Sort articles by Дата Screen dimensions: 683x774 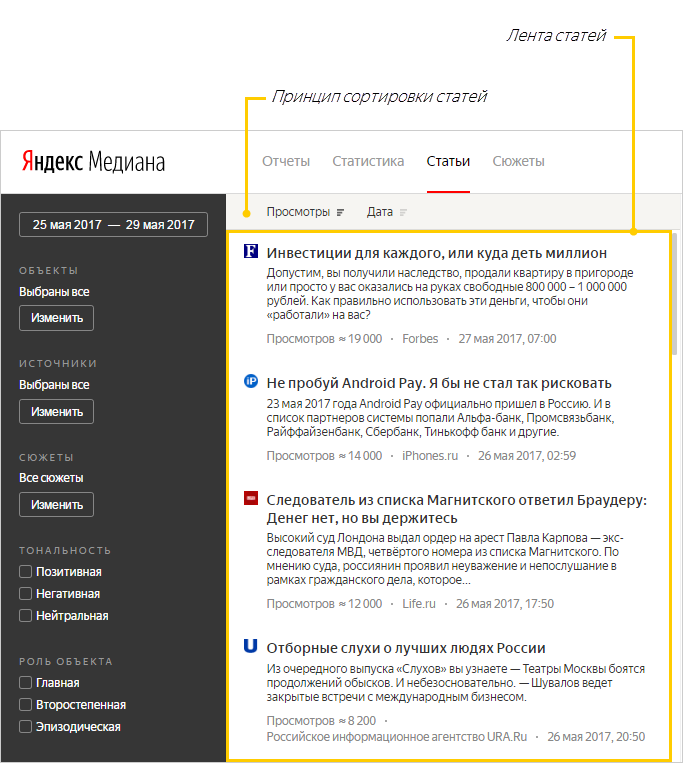click(379, 212)
